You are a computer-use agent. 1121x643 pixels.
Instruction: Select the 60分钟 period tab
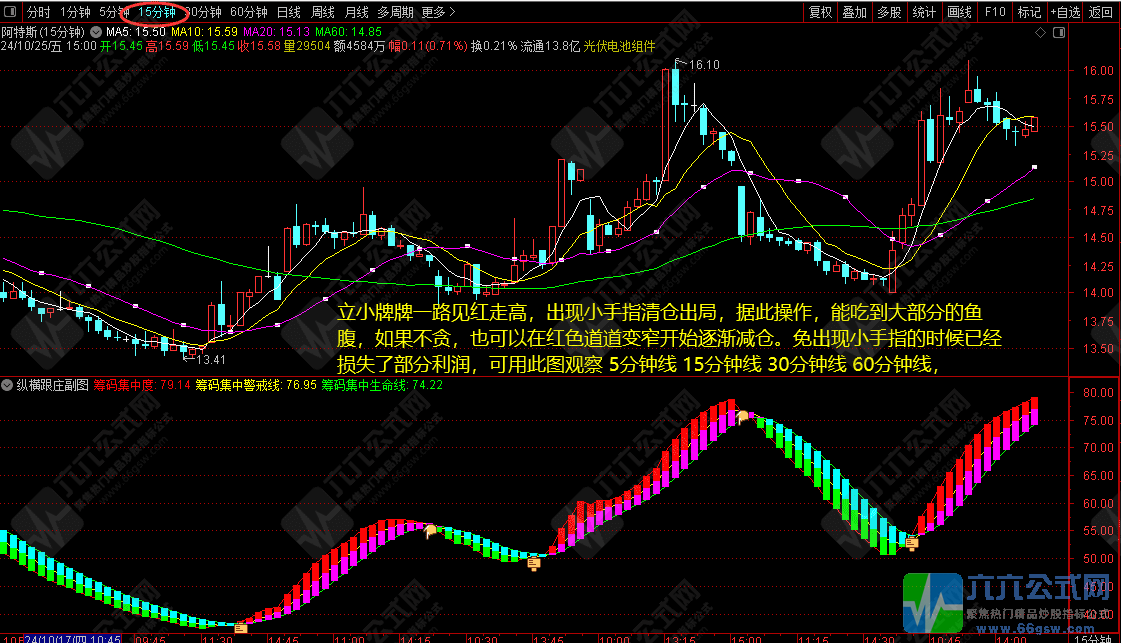(249, 12)
